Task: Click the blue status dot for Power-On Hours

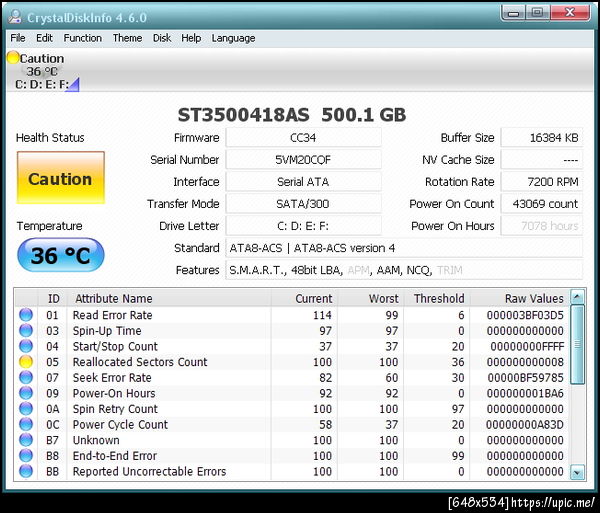Action: pyautogui.click(x=26, y=393)
